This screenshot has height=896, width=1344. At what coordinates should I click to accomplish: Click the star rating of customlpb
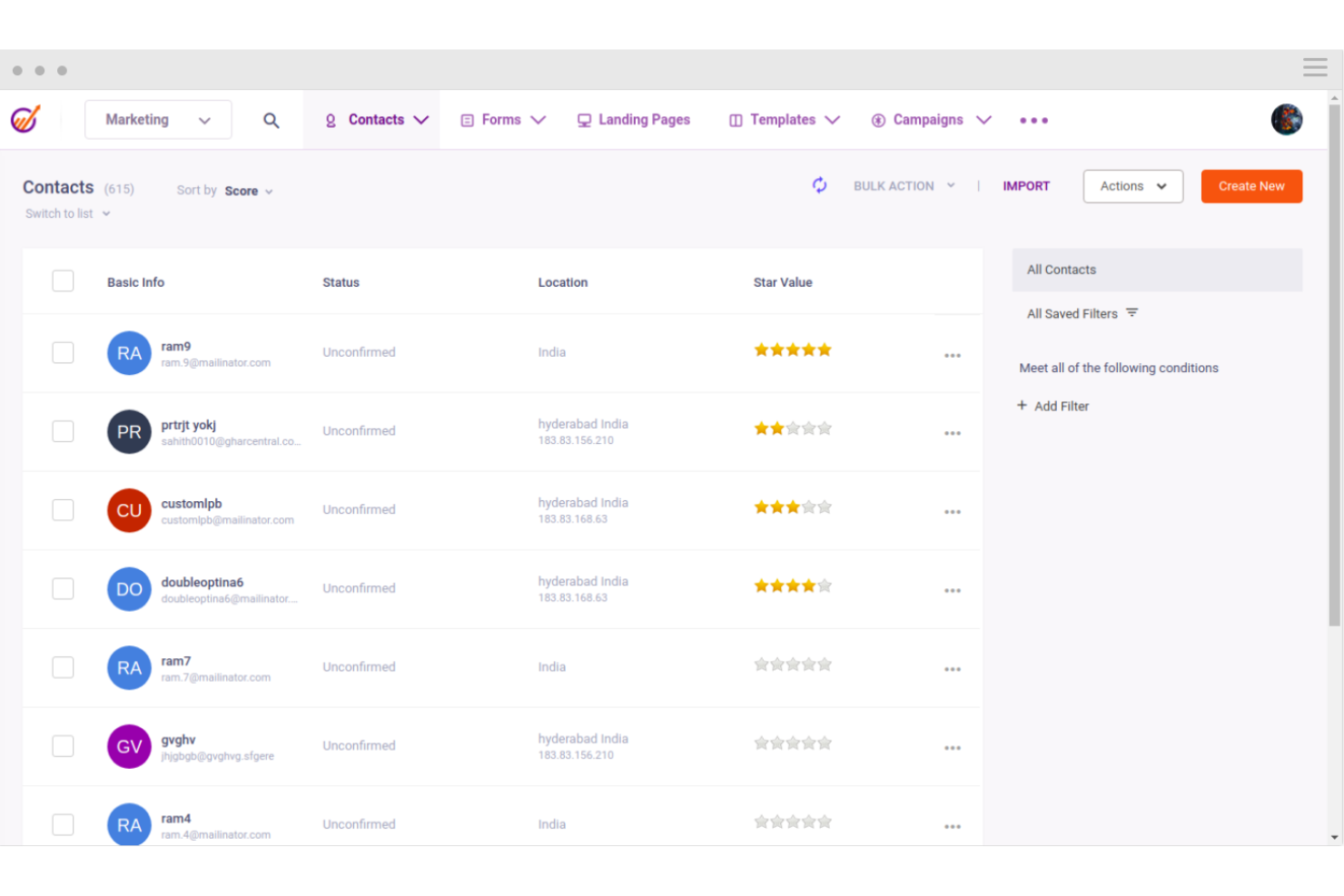pos(792,507)
